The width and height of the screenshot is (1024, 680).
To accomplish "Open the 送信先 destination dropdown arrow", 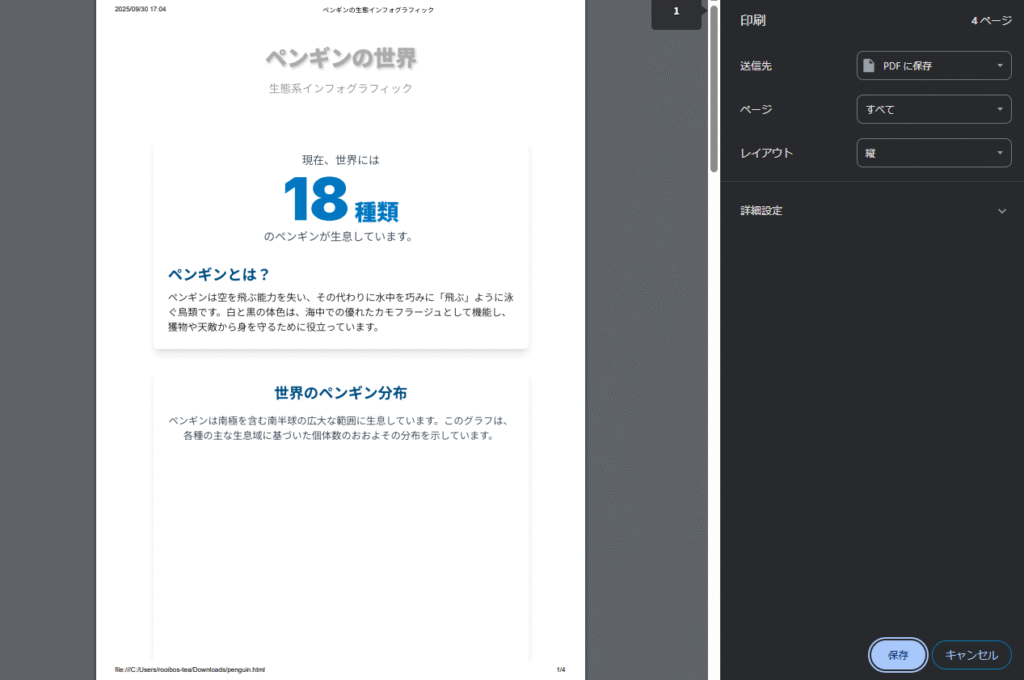I will (x=999, y=66).
